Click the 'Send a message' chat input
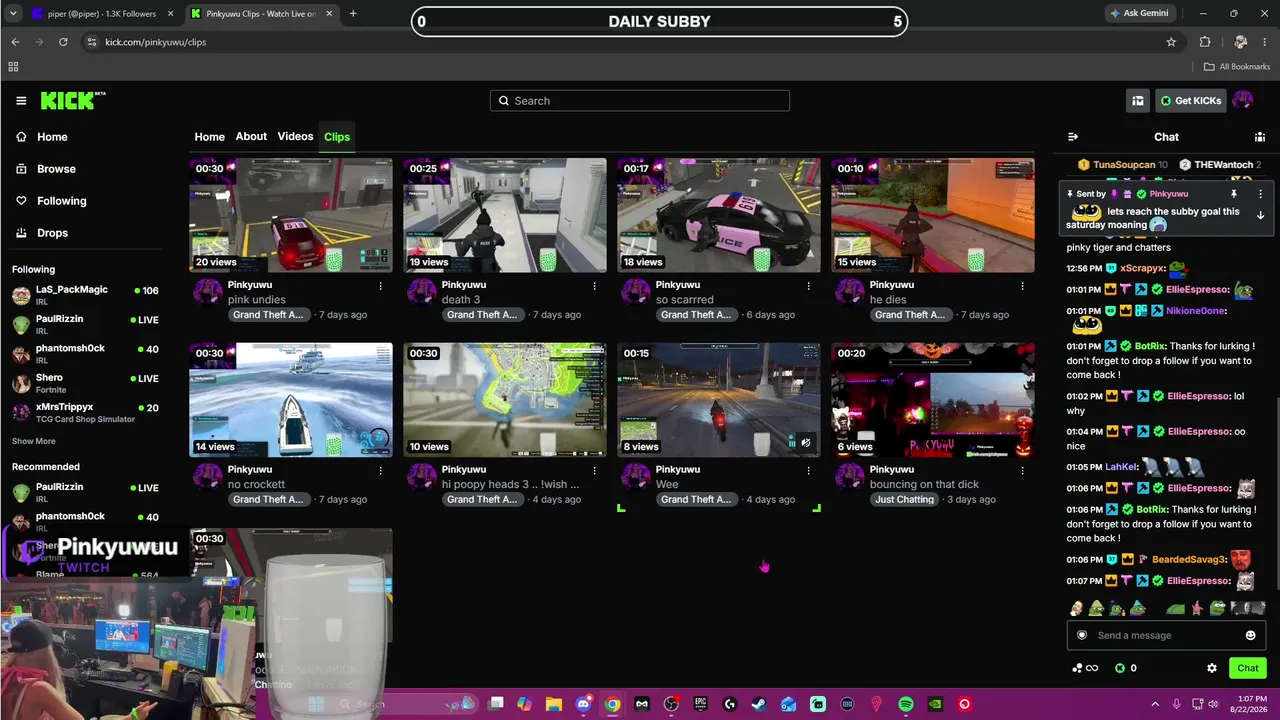Image resolution: width=1280 pixels, height=720 pixels. (x=1165, y=635)
